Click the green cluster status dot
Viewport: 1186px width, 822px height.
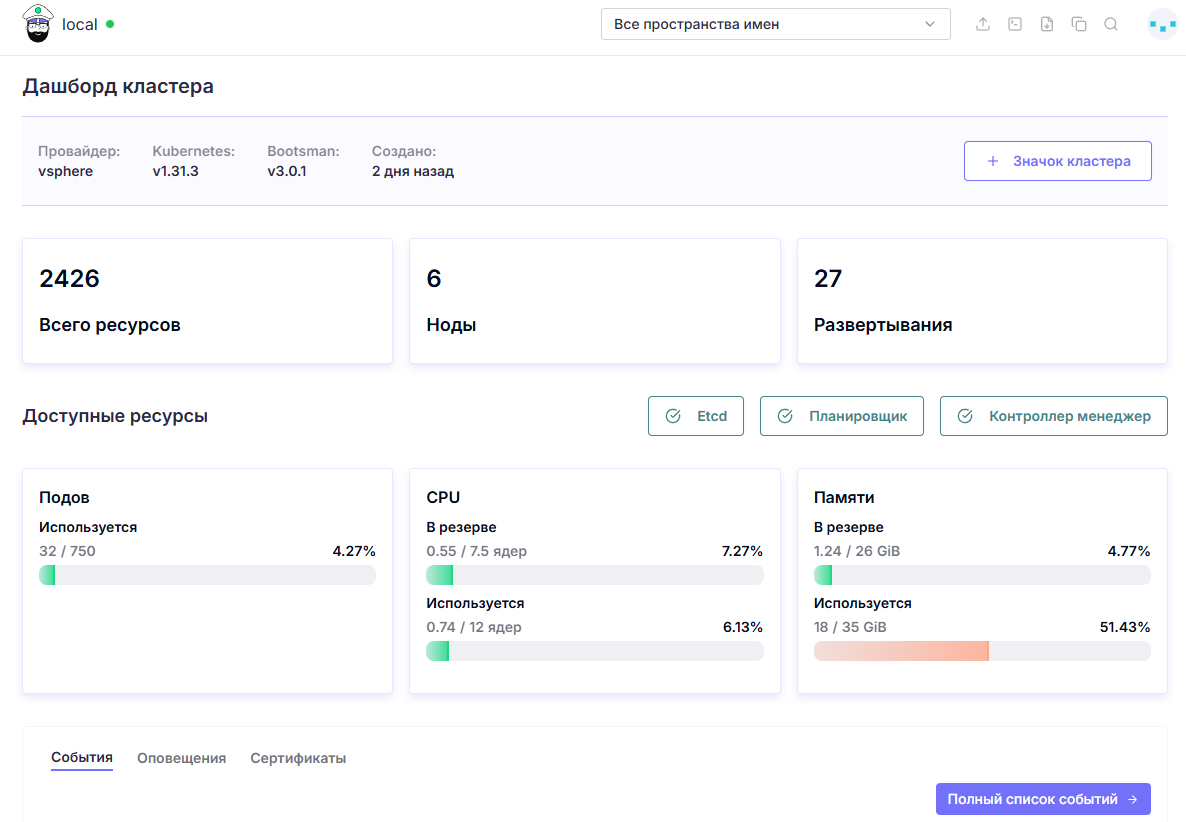click(x=110, y=24)
